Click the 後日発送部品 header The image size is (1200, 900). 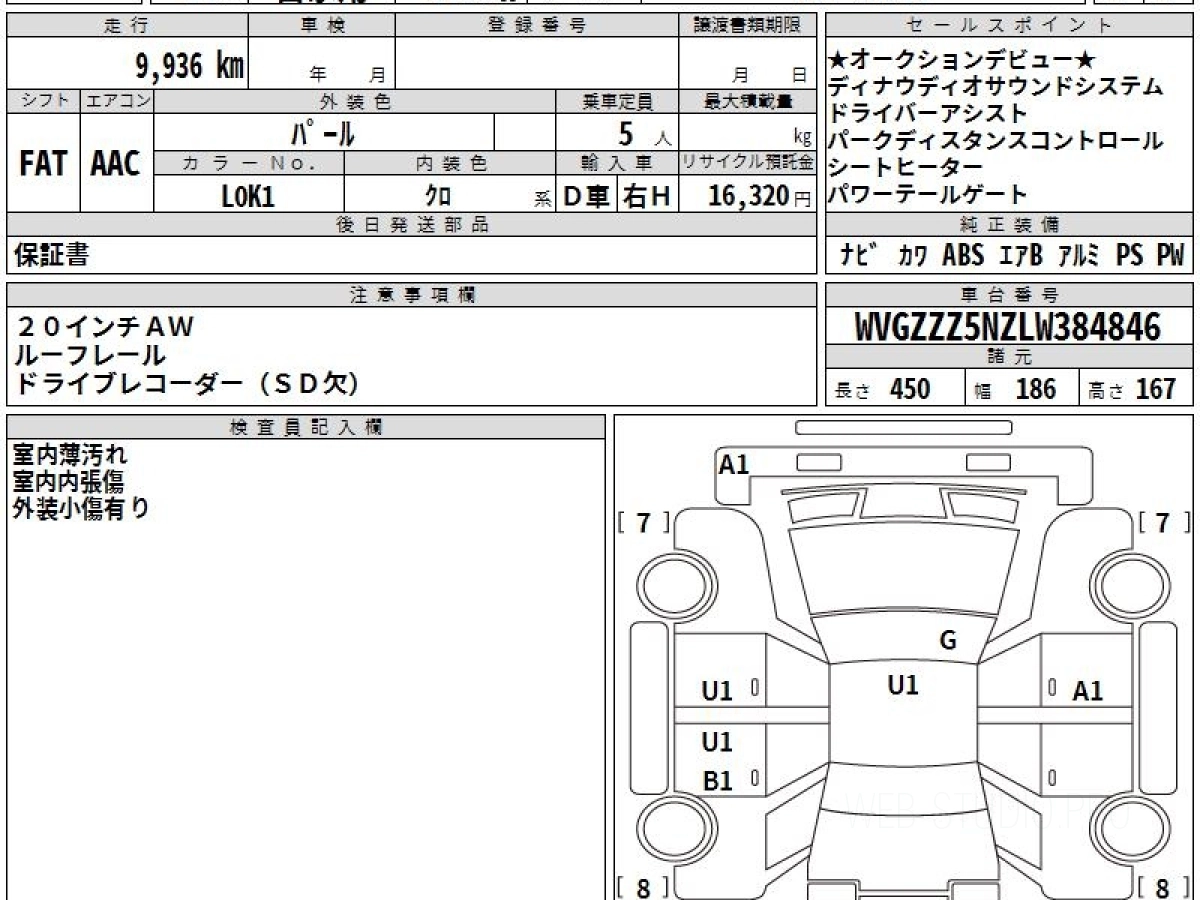point(412,225)
